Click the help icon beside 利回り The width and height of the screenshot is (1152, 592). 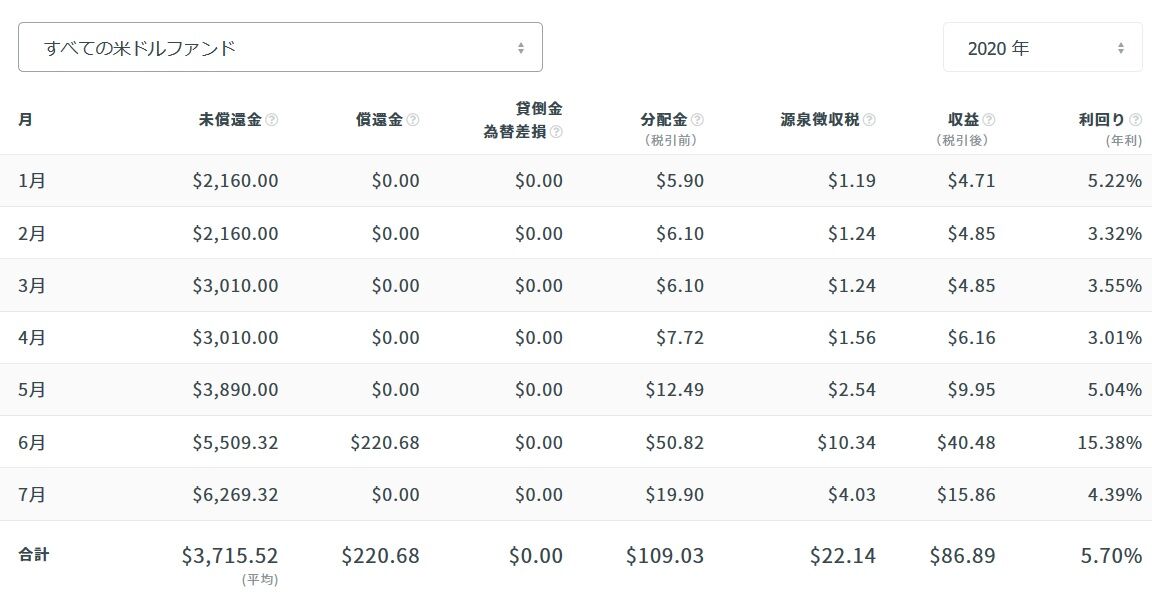tap(1136, 120)
